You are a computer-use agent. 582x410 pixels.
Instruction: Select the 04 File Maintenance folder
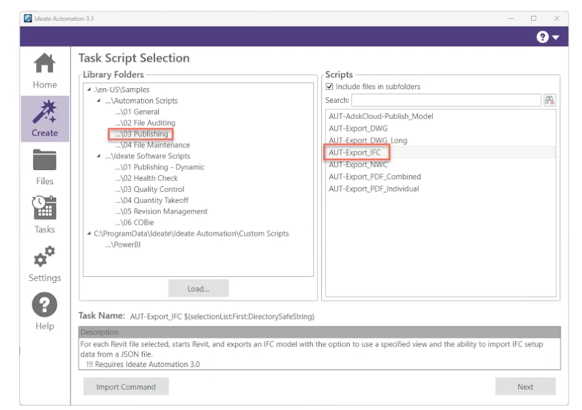tap(152, 145)
